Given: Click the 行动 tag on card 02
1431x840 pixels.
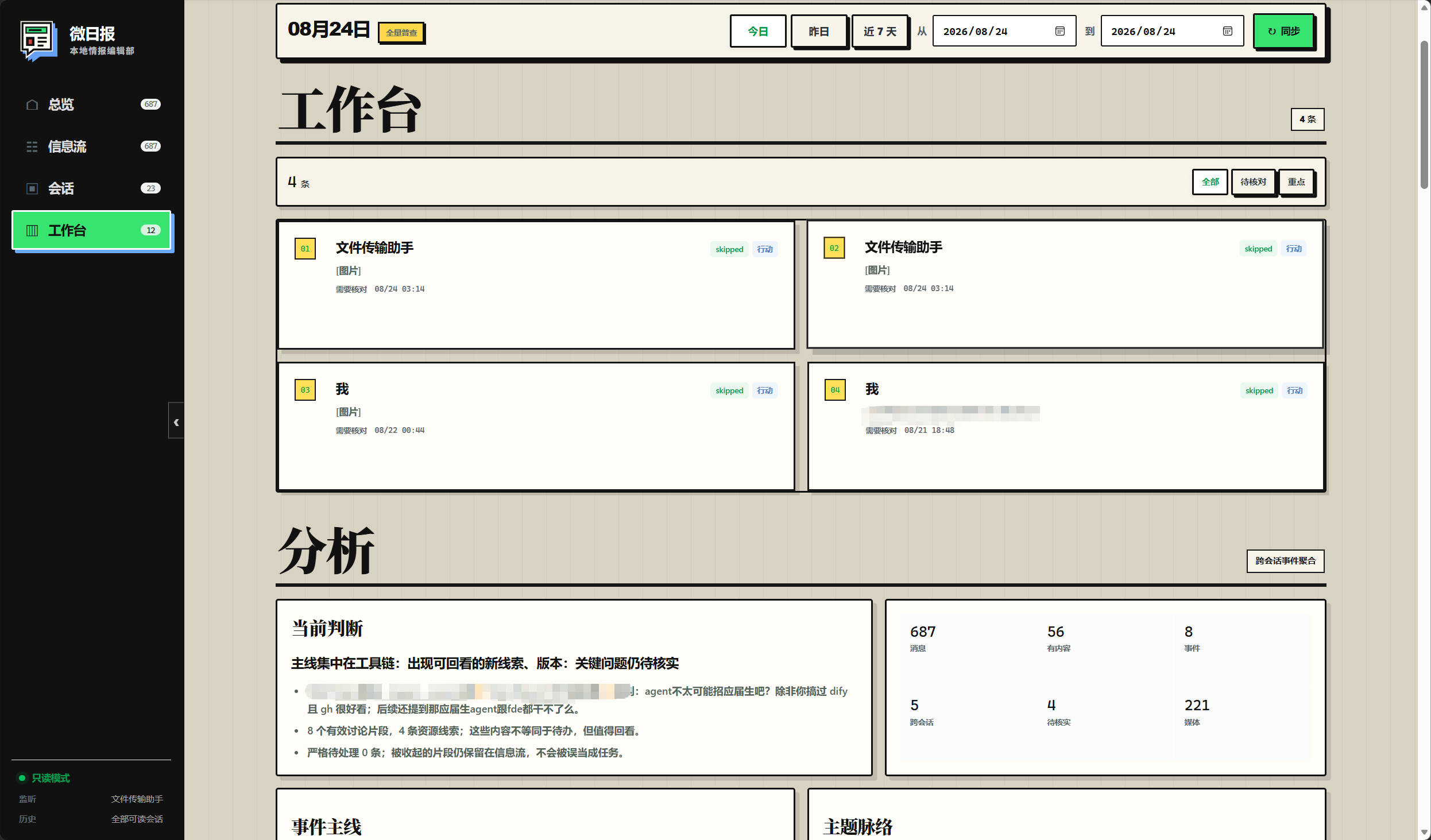Looking at the screenshot, I should pos(1294,249).
